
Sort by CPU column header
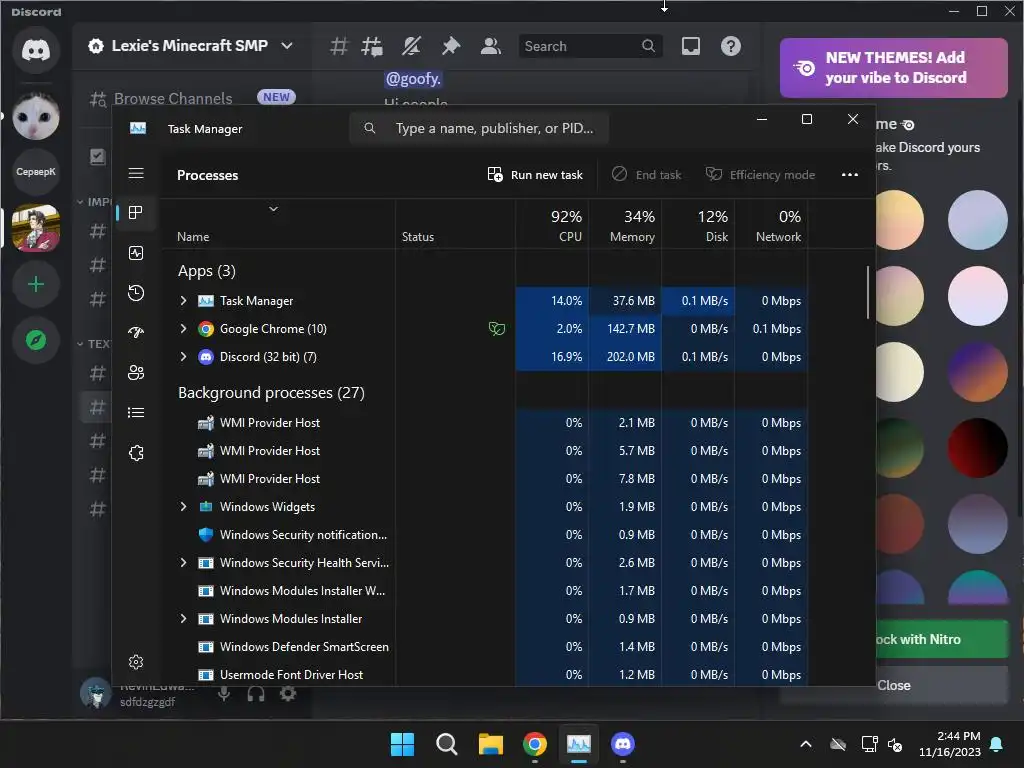552,225
